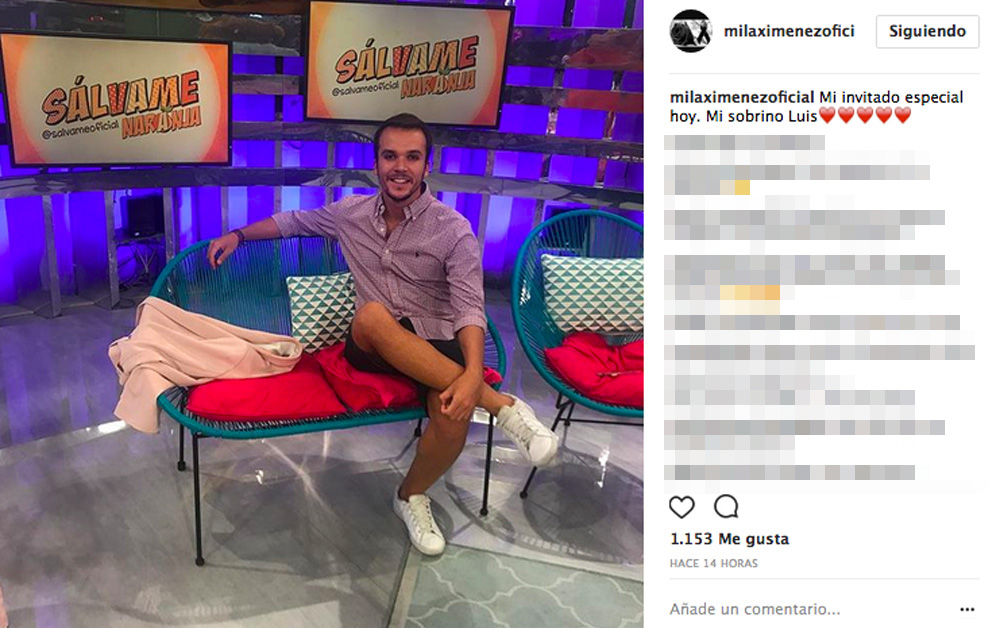Open the comment speech bubble icon

point(726,507)
